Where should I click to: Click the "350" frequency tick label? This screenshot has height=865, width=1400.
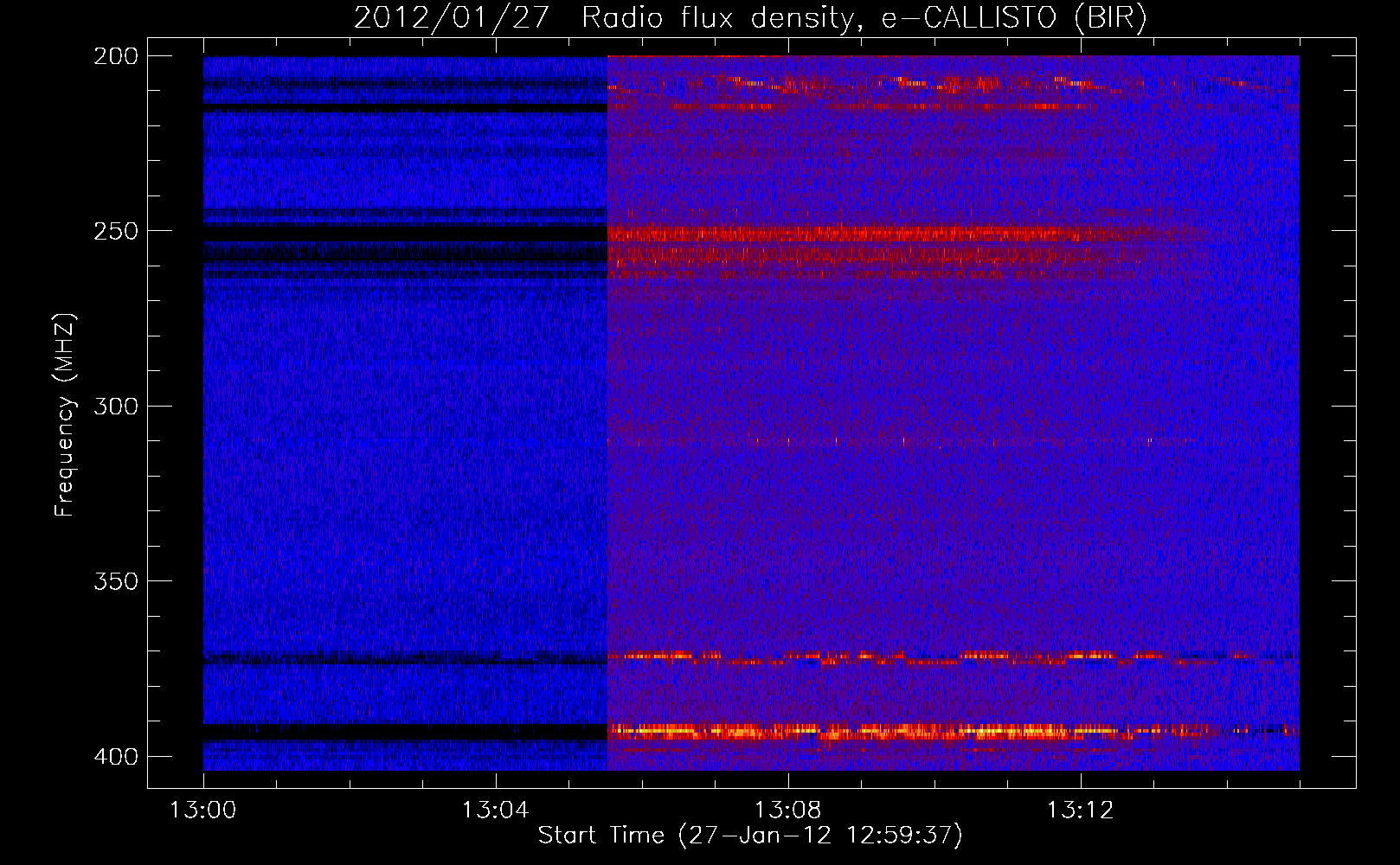pos(116,580)
